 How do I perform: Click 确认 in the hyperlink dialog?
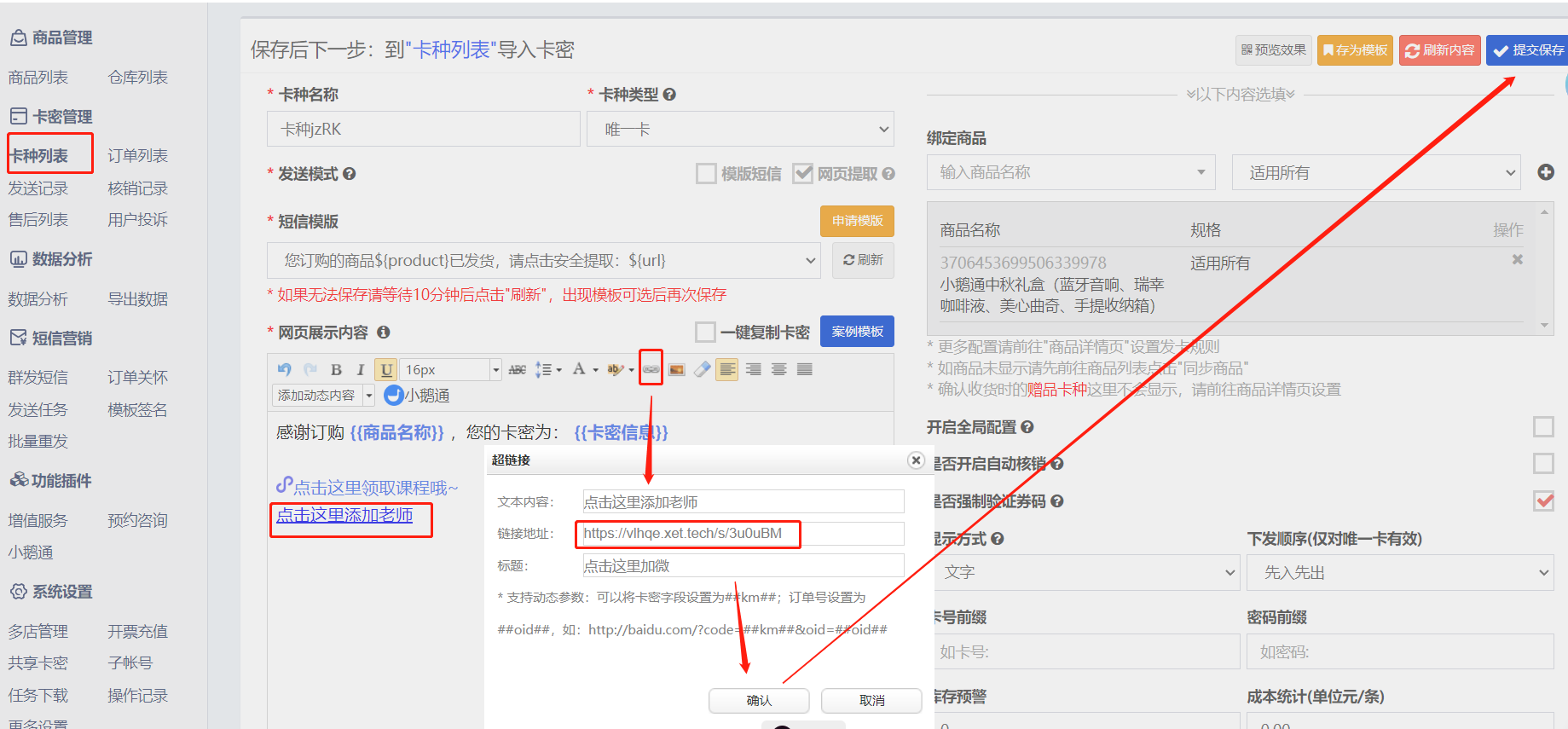coord(758,700)
